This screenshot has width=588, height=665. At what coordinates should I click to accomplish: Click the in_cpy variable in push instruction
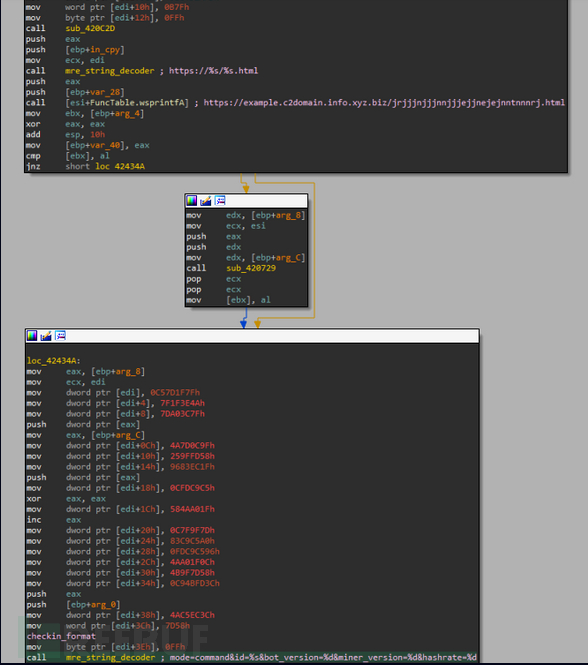pos(105,50)
